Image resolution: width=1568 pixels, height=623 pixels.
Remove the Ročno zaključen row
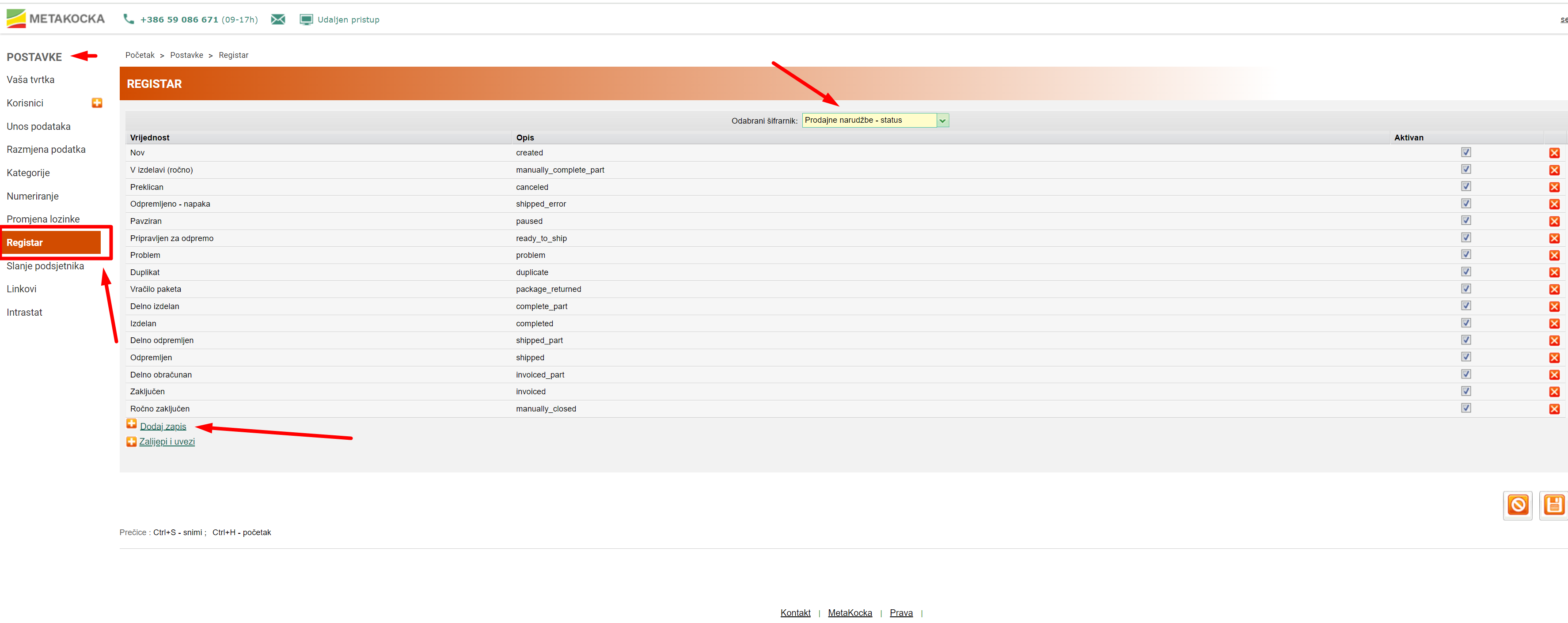[1553, 409]
